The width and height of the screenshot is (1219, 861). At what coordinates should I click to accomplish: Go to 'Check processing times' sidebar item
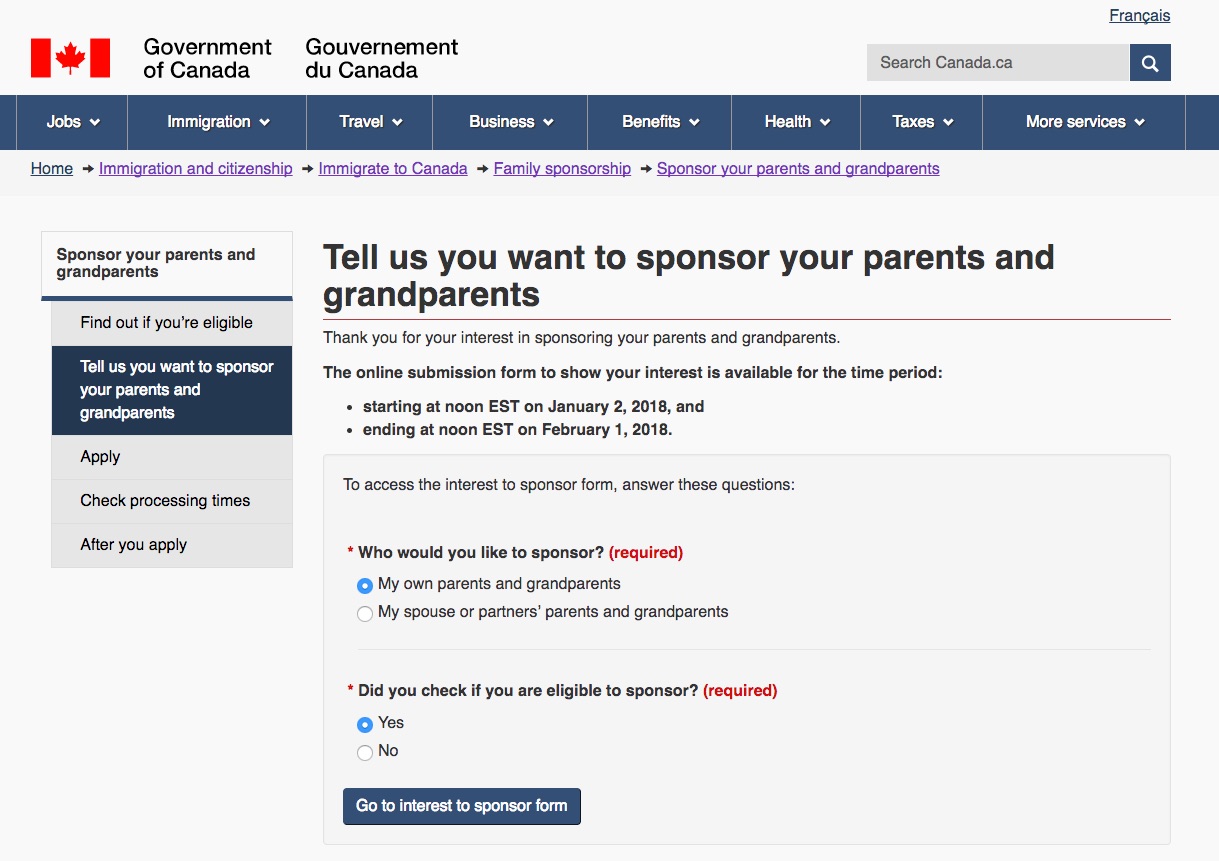[165, 501]
